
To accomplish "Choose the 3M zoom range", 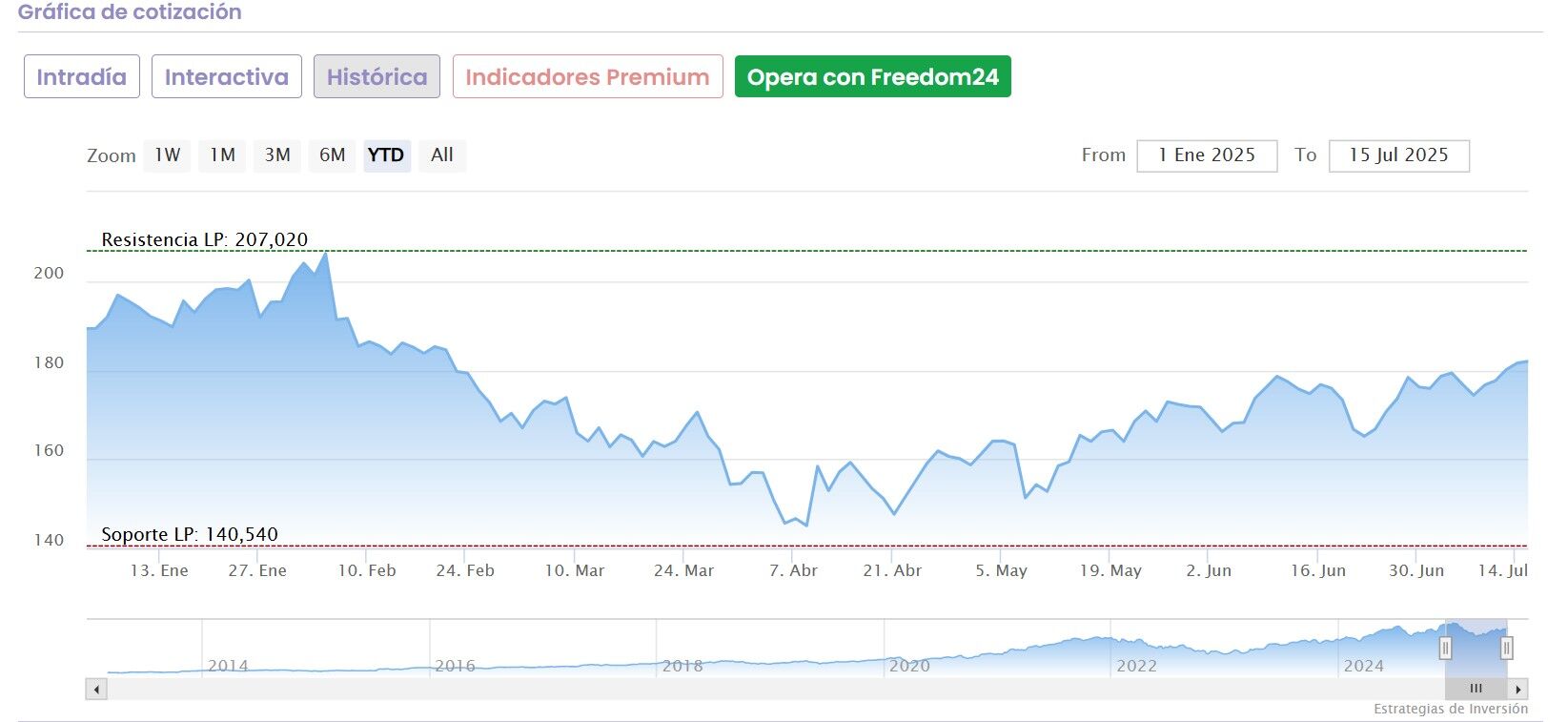I will coord(277,155).
